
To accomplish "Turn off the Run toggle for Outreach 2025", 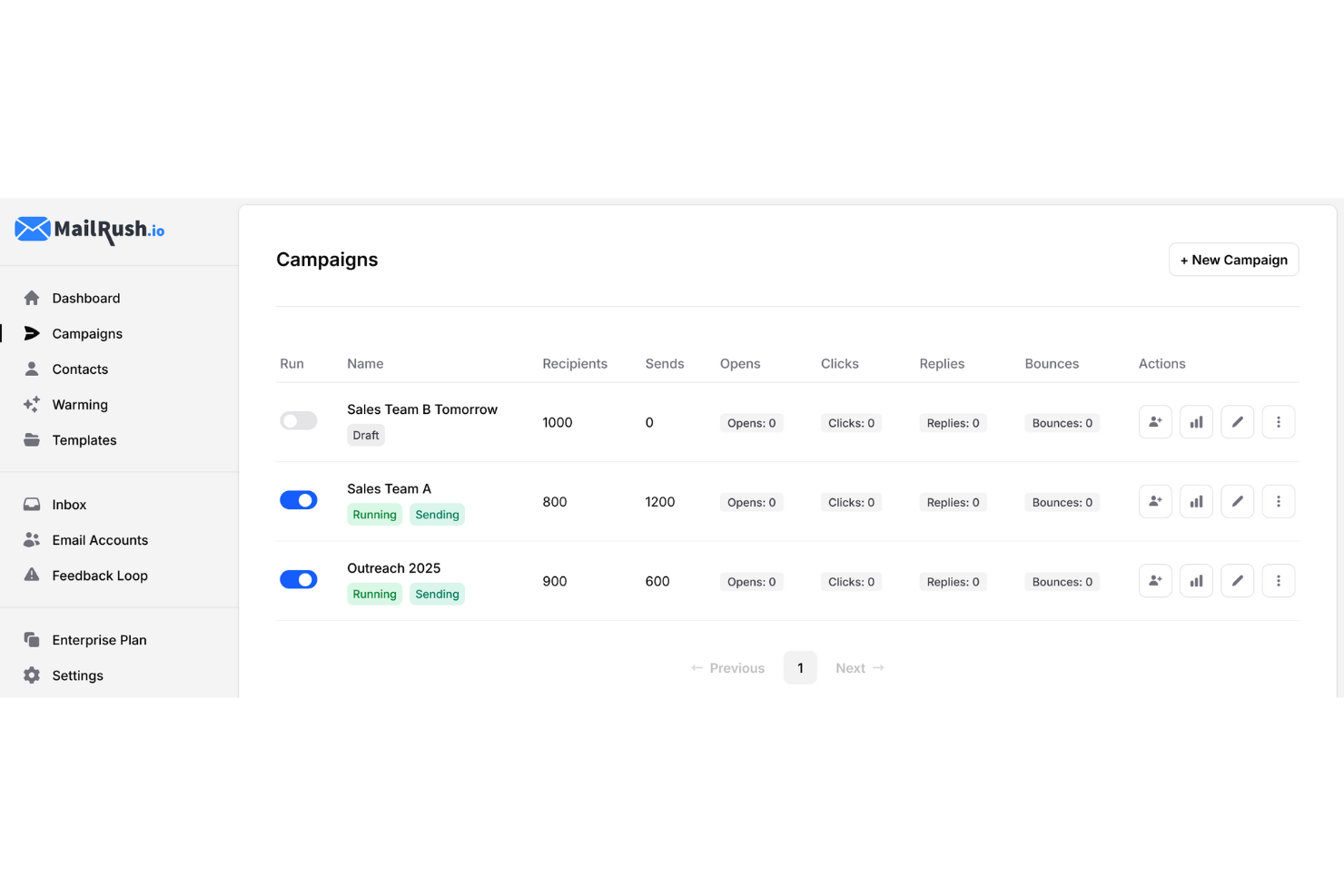I will click(299, 578).
